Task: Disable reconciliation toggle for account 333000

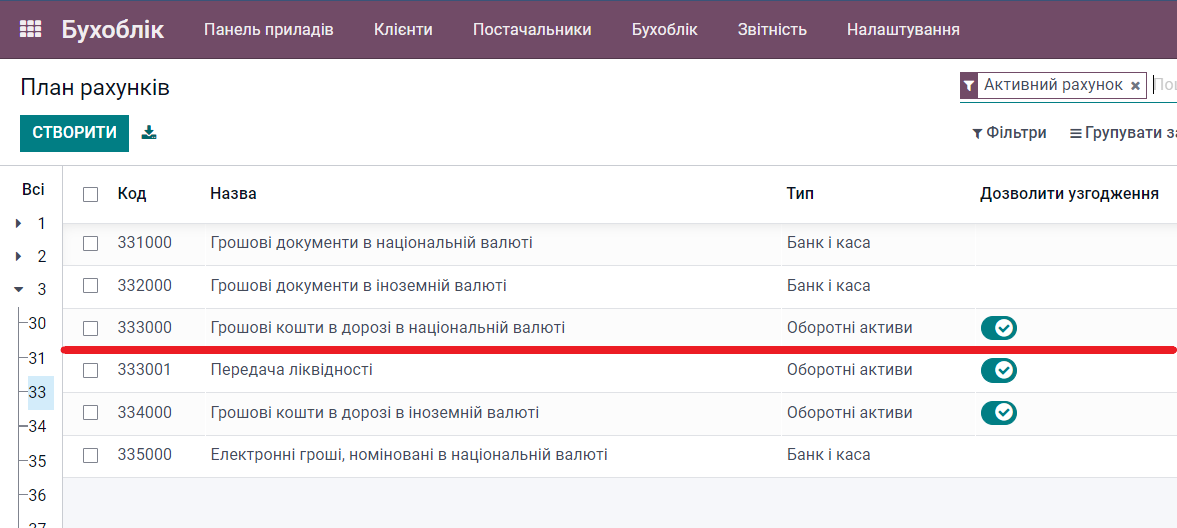Action: tap(998, 328)
